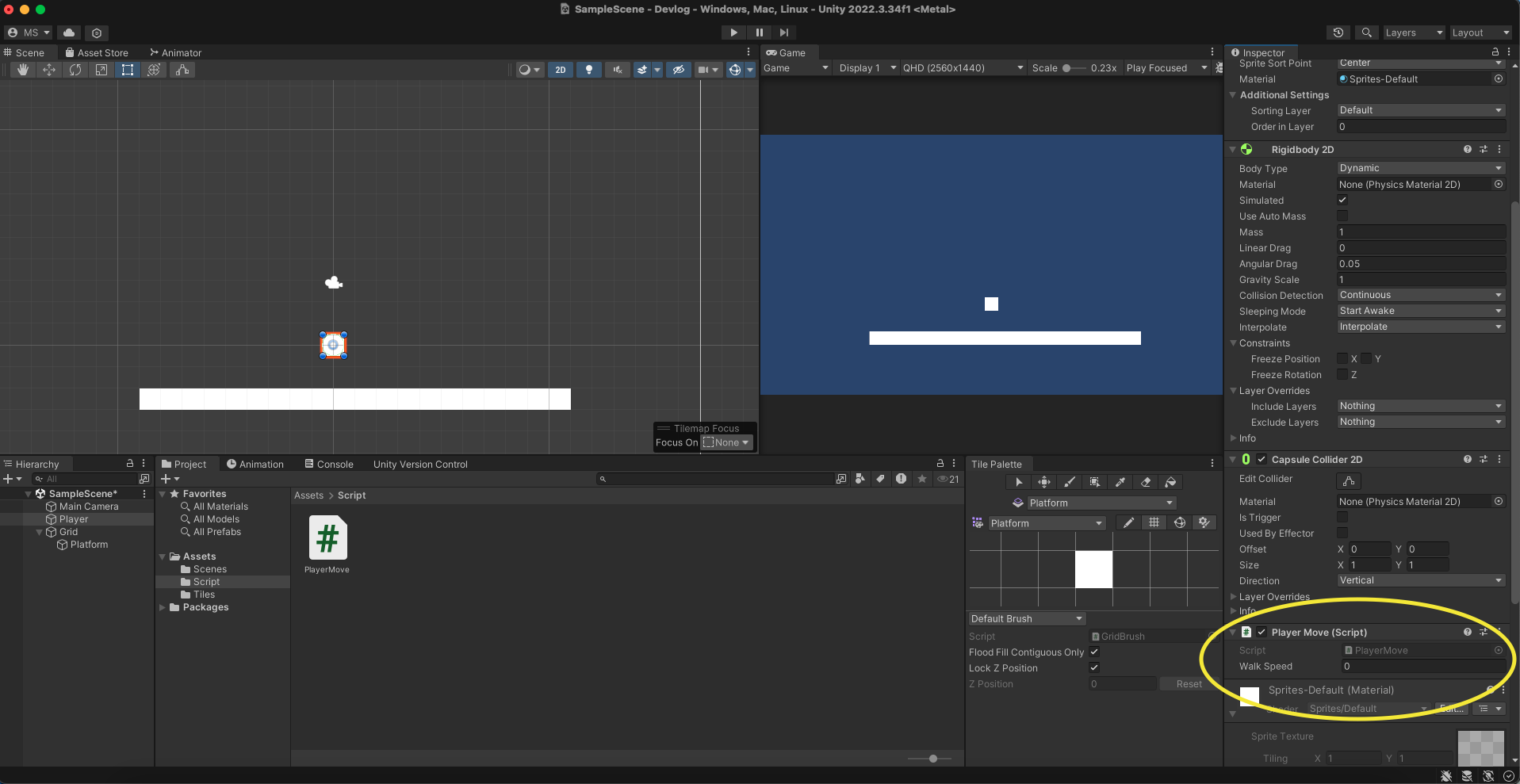Collapse the Constraints section

coord(1234,343)
